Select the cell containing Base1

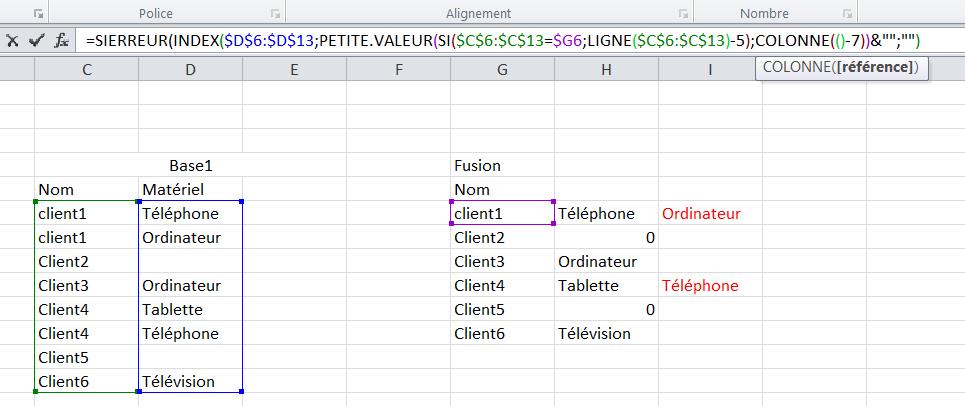(190, 165)
